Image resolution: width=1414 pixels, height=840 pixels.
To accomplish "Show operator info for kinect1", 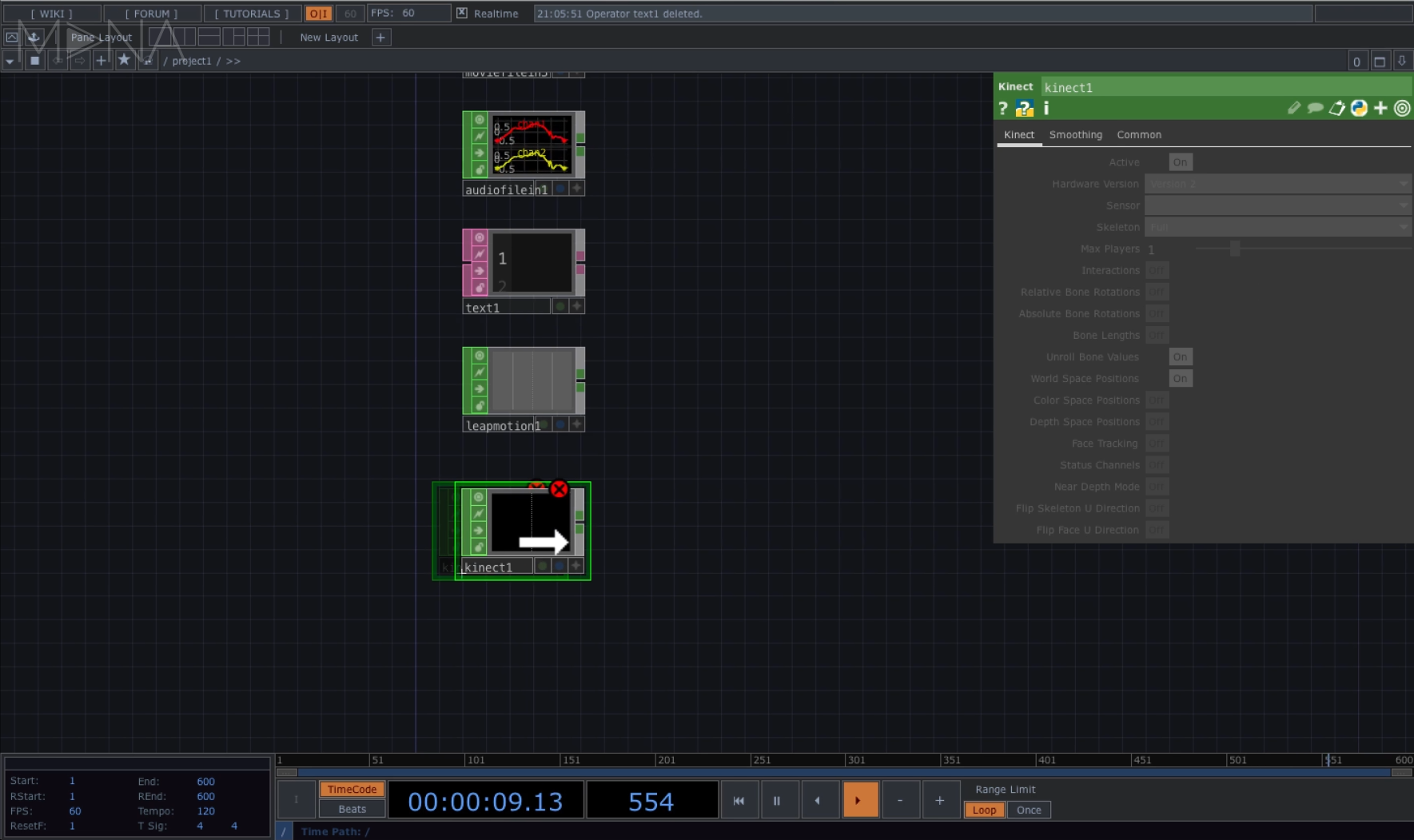I will point(1046,109).
